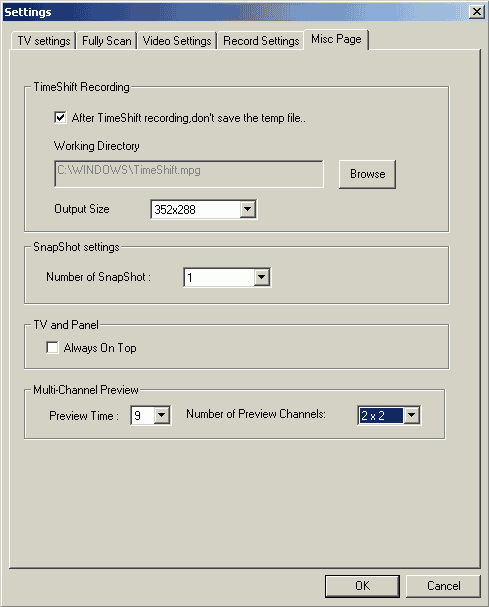489x607 pixels.
Task: Go to the Video Settings tab
Action: click(177, 41)
